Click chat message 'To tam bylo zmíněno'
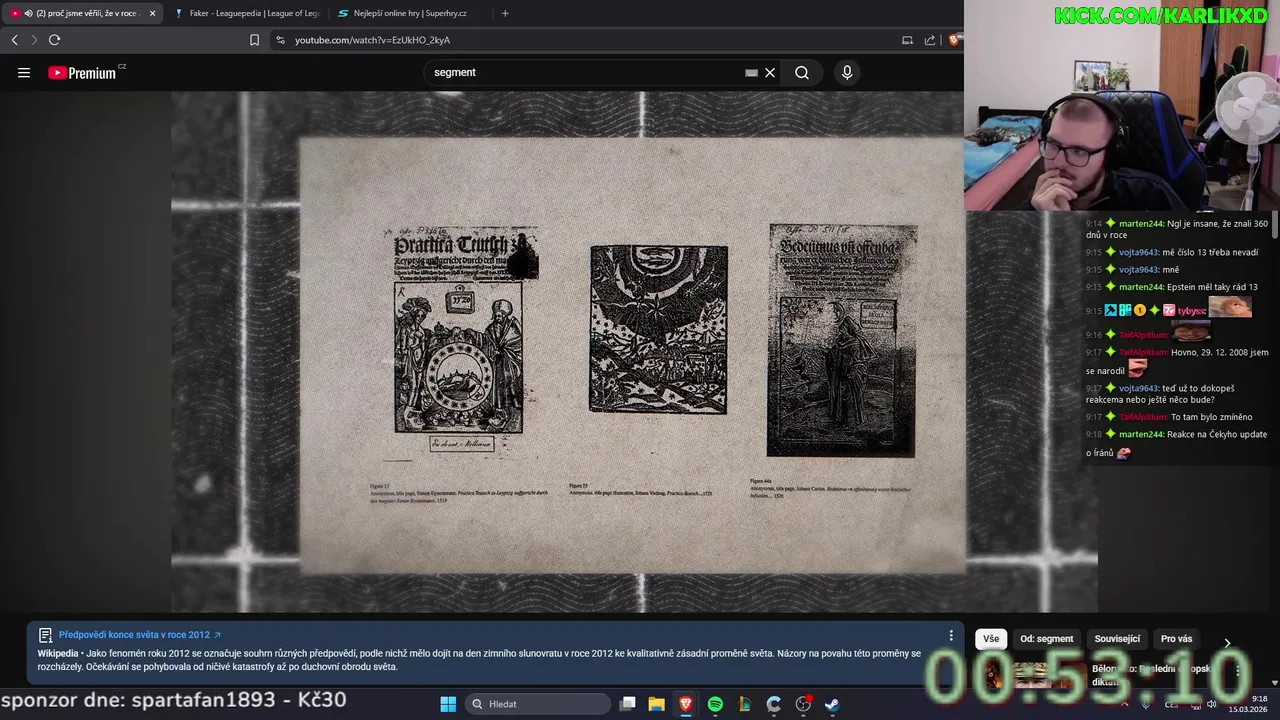1280x720 pixels. point(1211,417)
